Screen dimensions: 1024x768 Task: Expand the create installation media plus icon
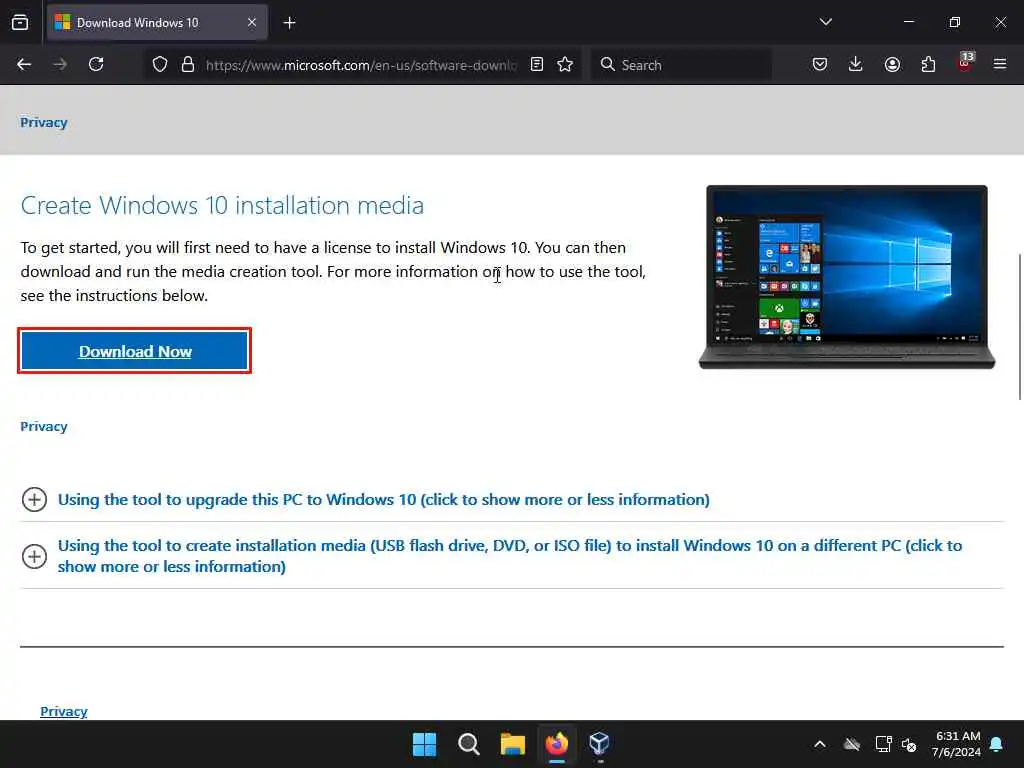(x=34, y=556)
